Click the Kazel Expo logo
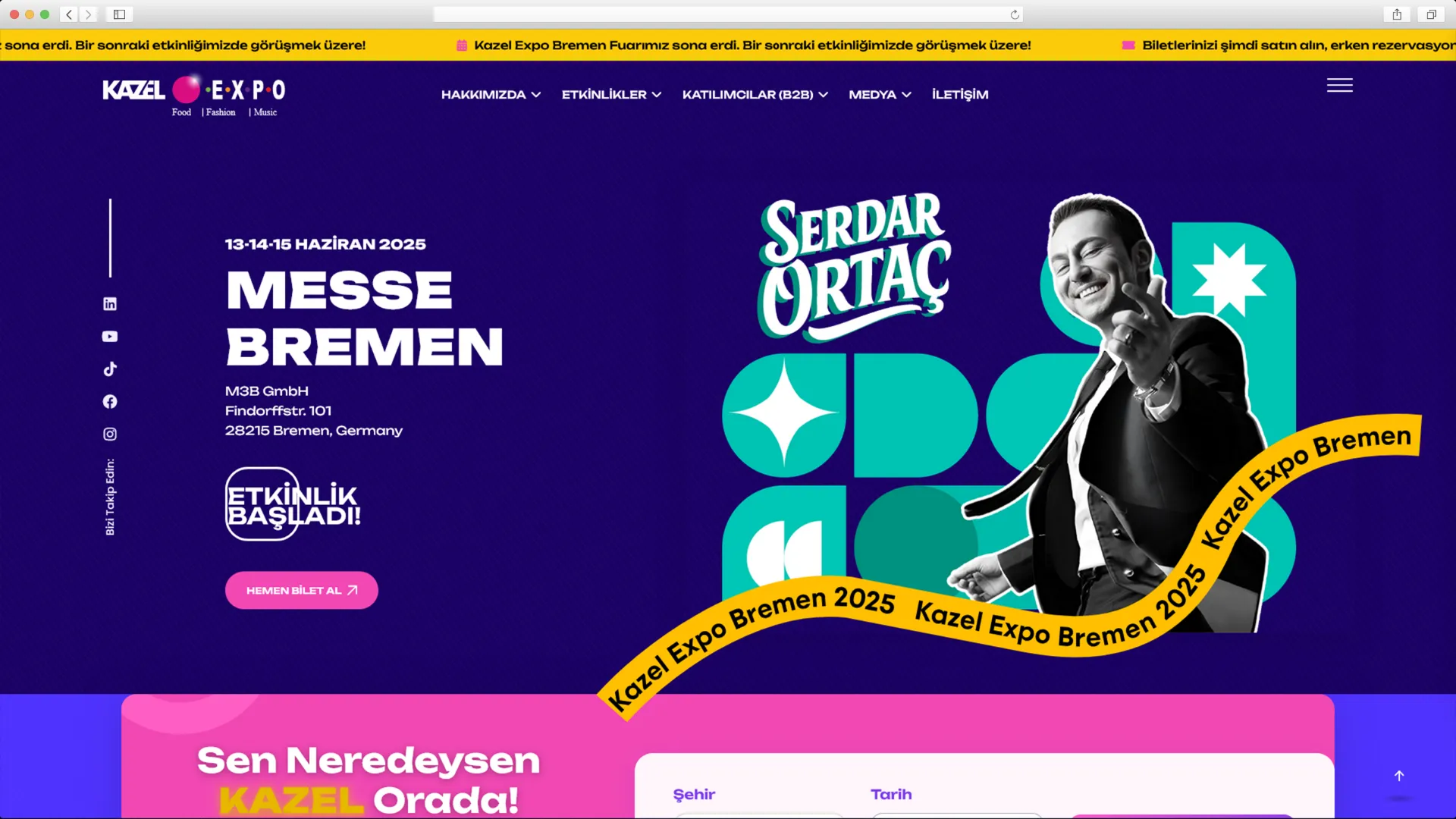 pos(194,96)
